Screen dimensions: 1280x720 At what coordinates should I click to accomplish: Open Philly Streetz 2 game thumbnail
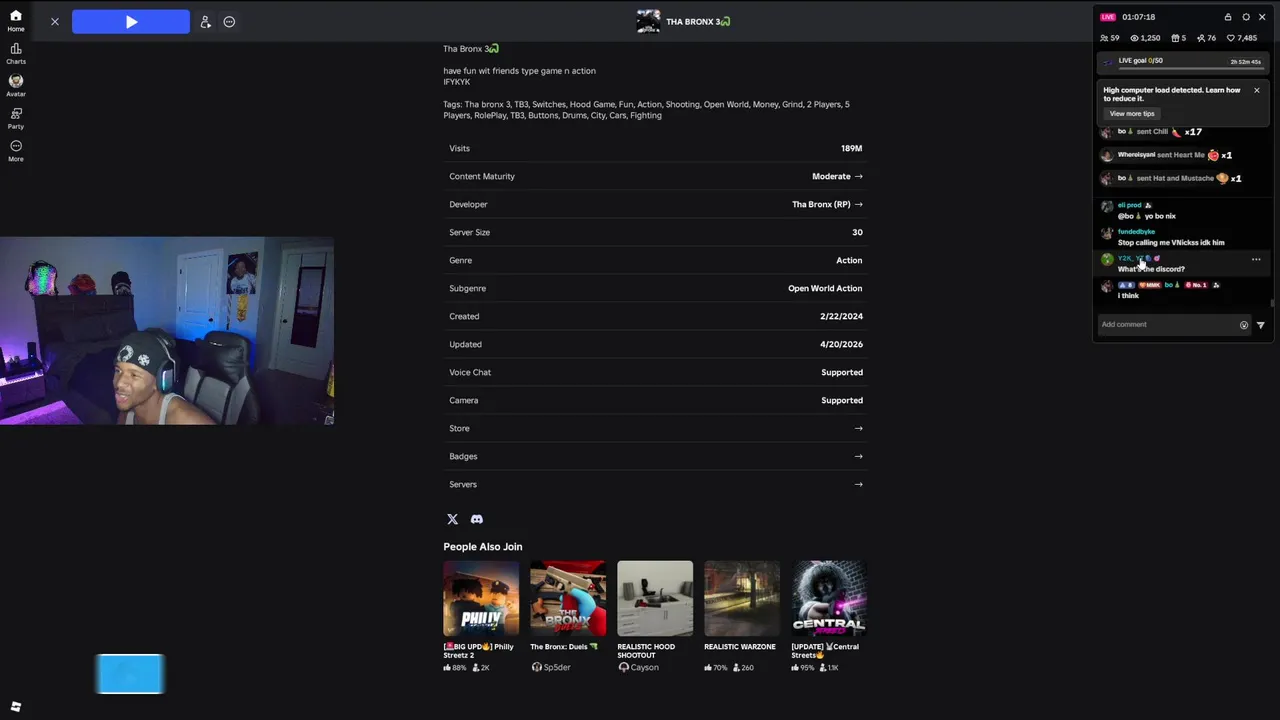point(481,598)
